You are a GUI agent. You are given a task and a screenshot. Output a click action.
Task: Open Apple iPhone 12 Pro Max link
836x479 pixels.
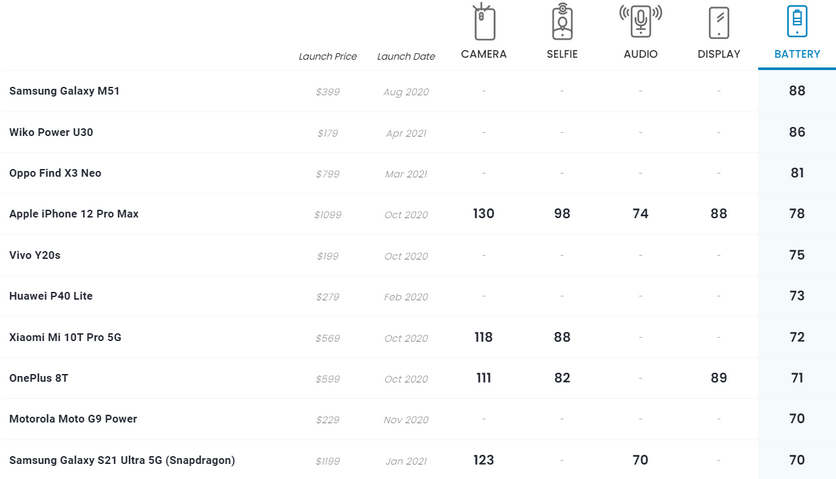(74, 214)
